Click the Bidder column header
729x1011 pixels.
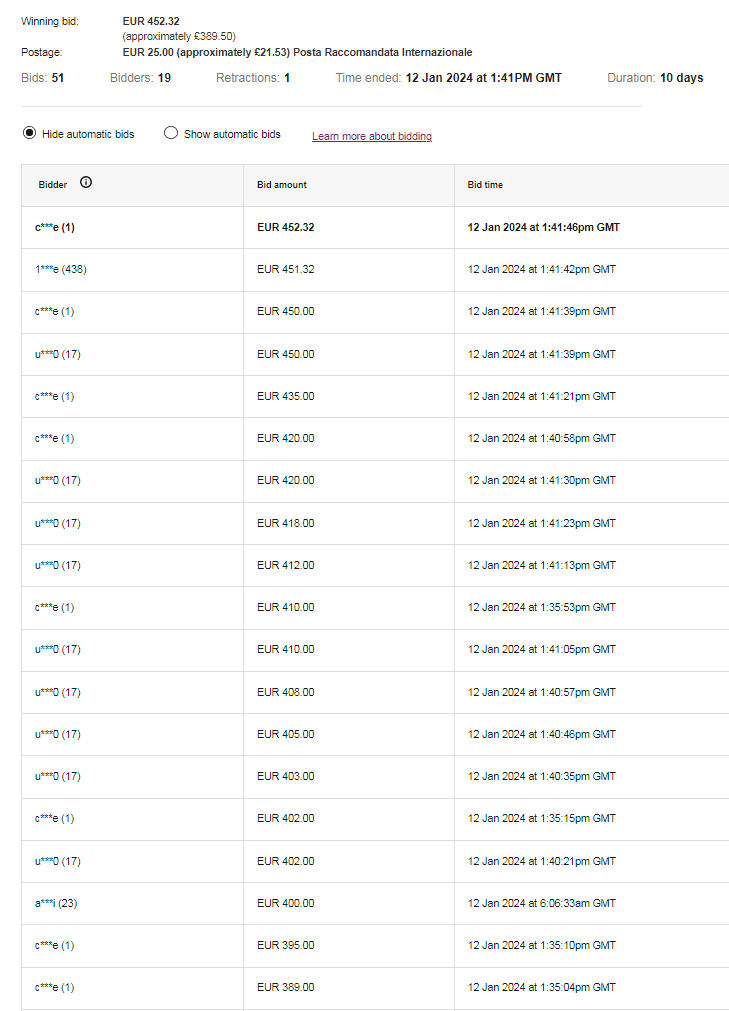coord(53,185)
